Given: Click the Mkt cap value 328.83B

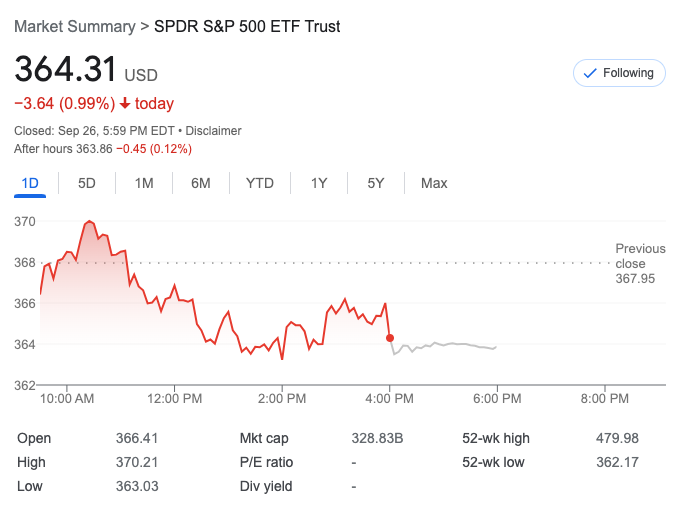Looking at the screenshot, I should tap(377, 438).
